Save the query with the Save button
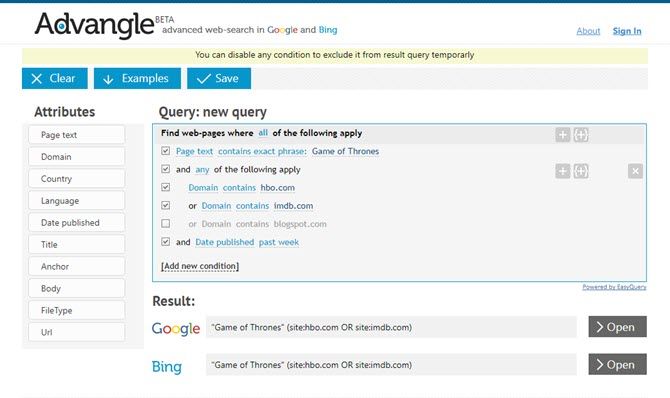 tap(219, 78)
